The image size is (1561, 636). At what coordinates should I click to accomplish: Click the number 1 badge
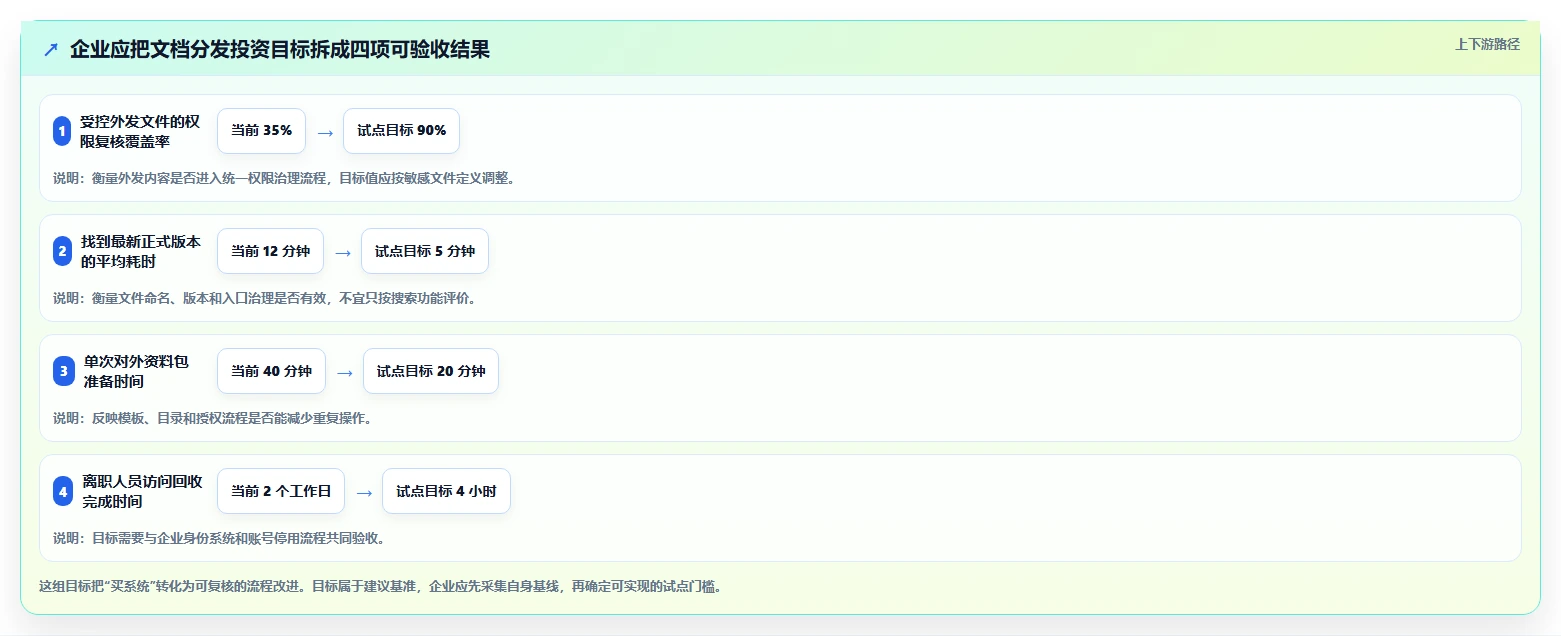click(62, 131)
